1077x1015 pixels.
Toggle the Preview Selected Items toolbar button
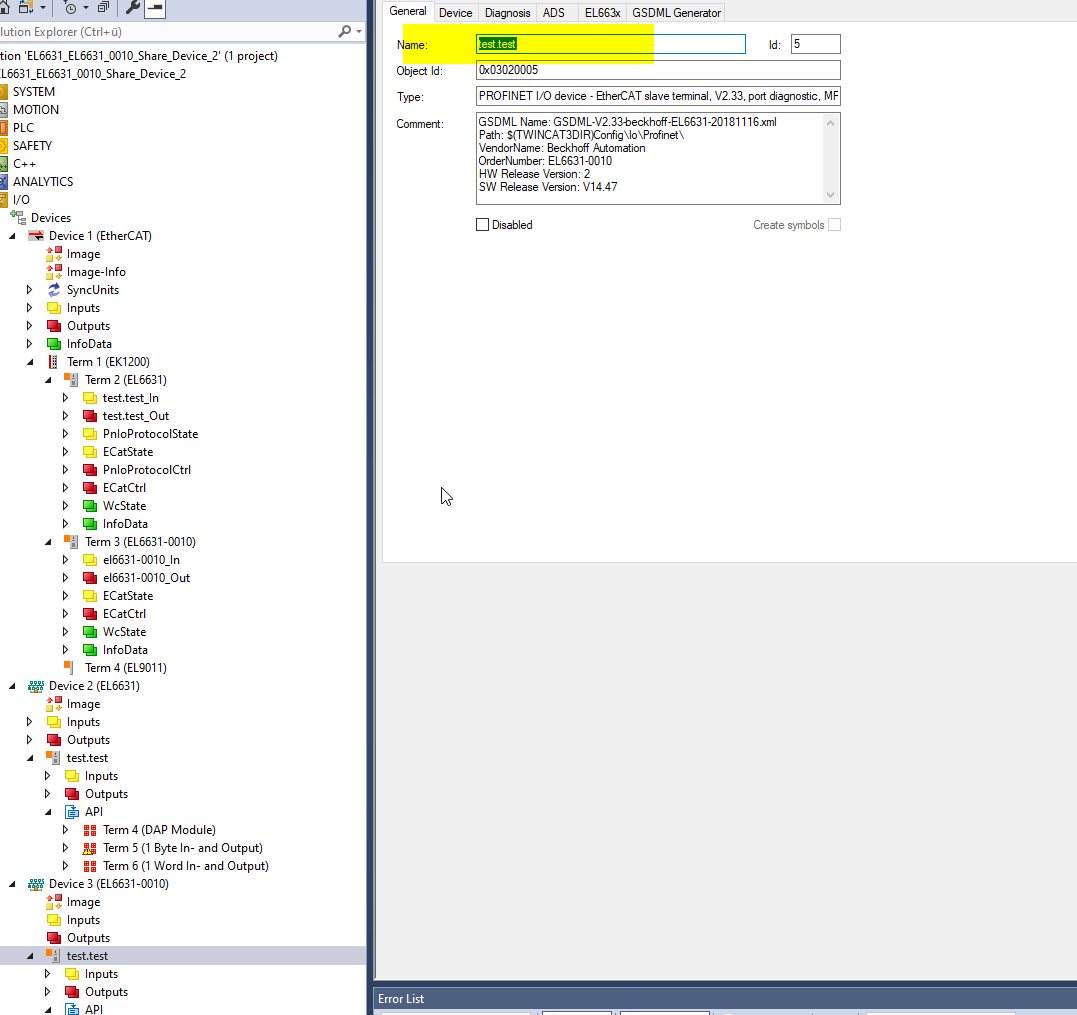point(155,8)
